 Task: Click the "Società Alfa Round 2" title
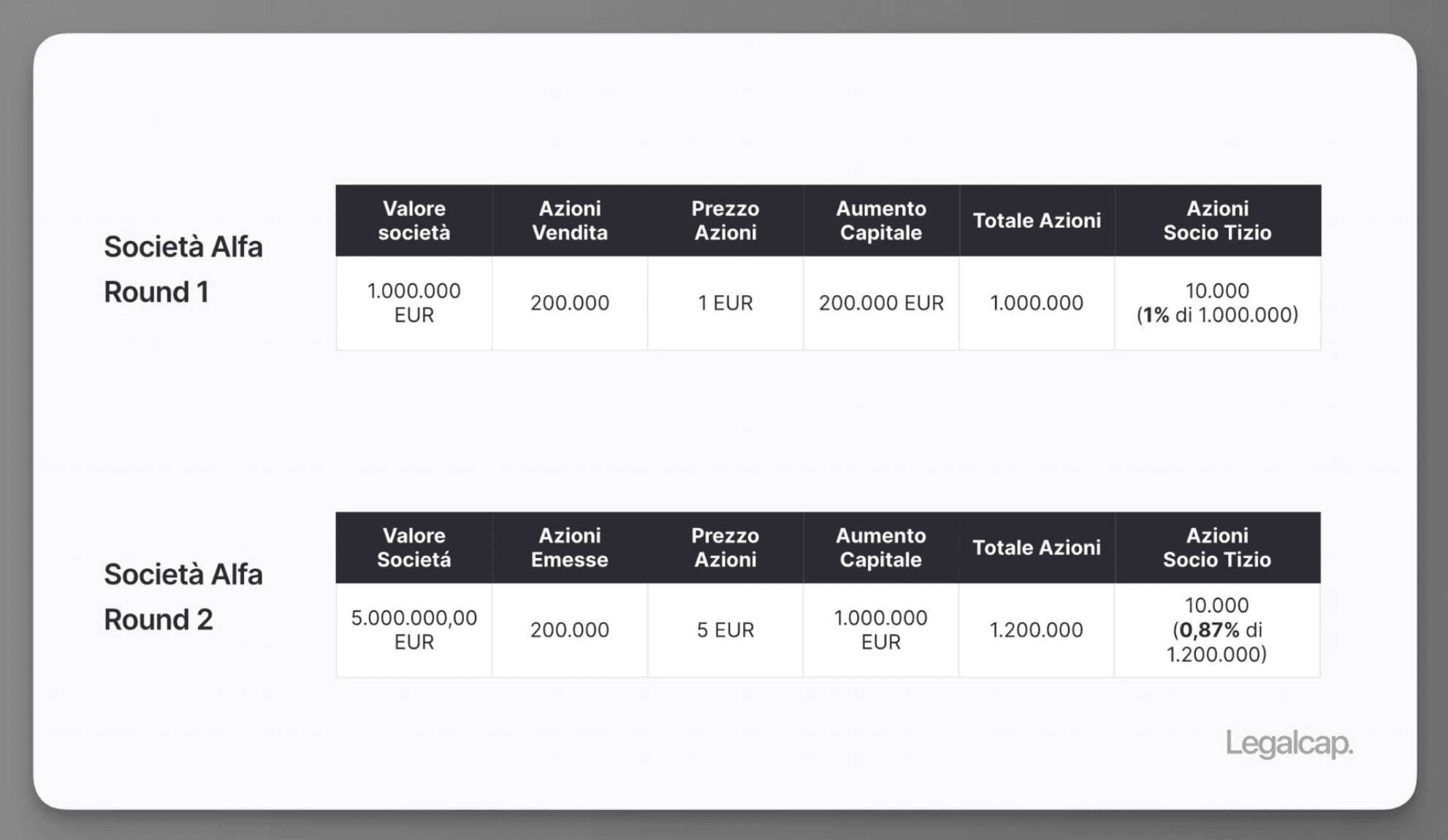[183, 597]
